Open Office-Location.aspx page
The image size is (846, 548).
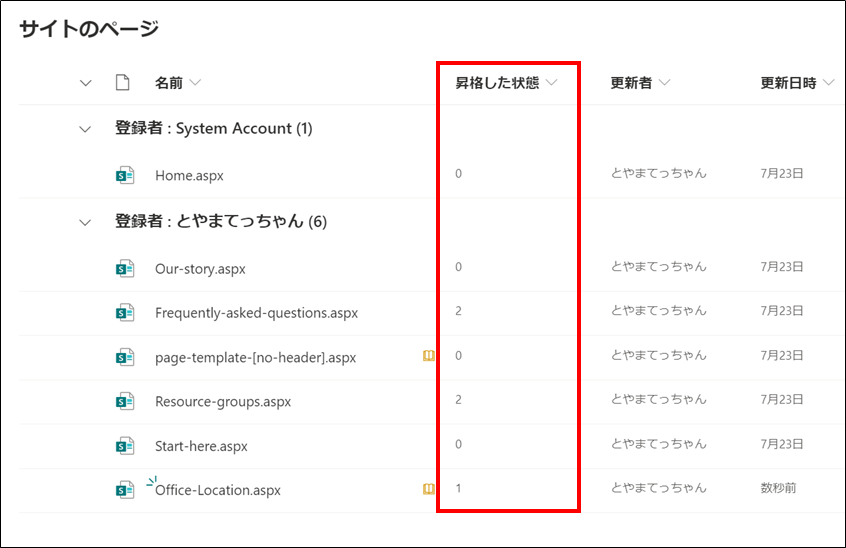pyautogui.click(x=217, y=490)
